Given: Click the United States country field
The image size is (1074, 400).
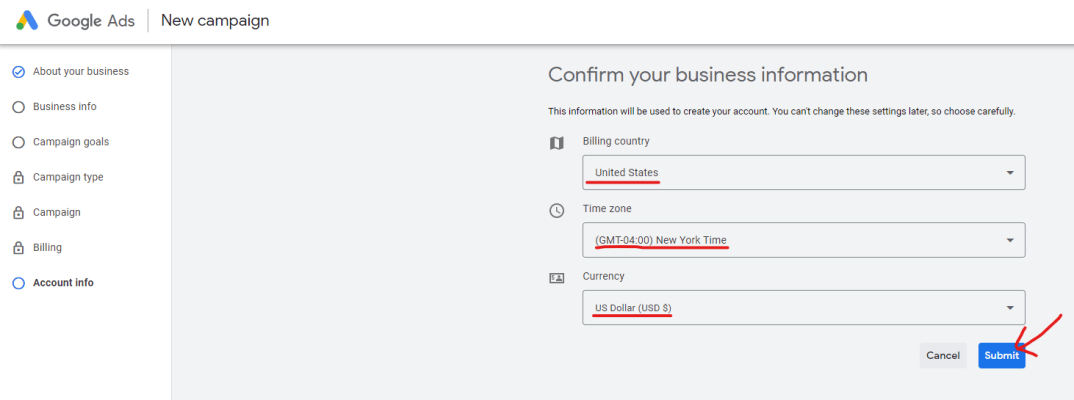Looking at the screenshot, I should pos(803,173).
